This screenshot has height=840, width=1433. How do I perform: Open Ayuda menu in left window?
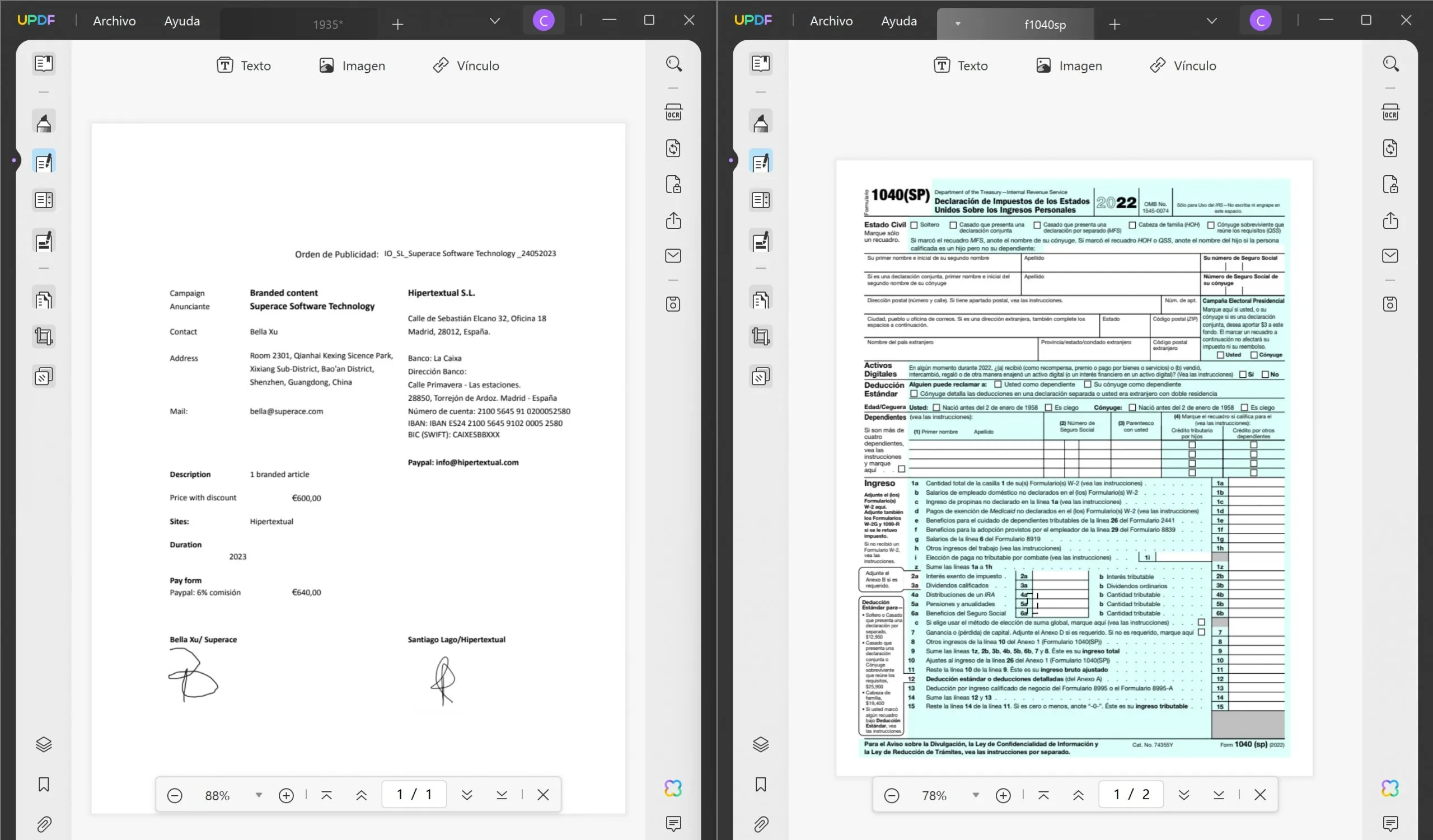click(x=182, y=21)
